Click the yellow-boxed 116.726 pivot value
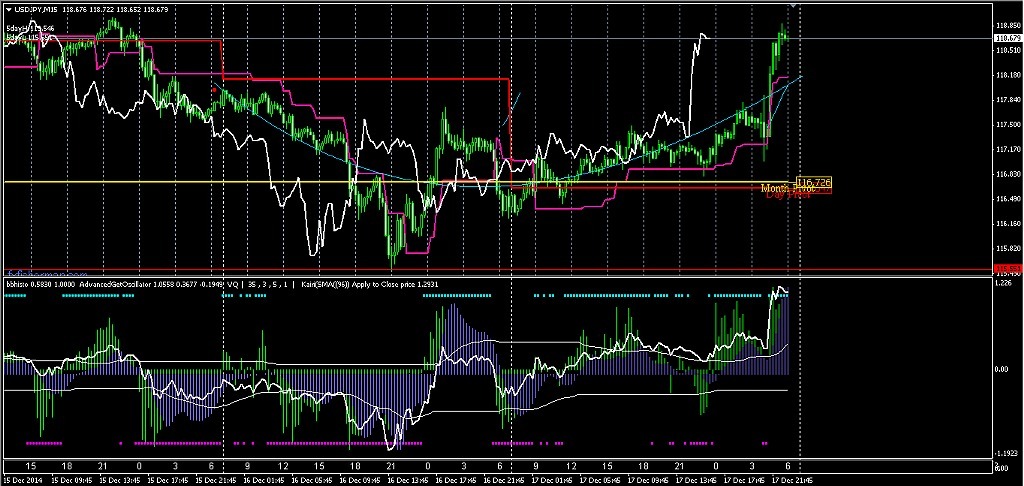The image size is (1024, 486). pos(814,183)
